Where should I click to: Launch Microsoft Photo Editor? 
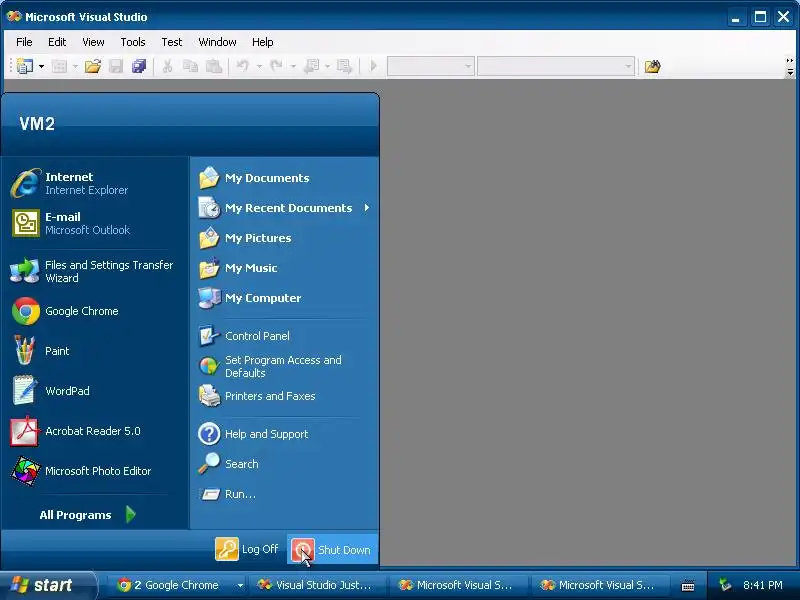(95, 471)
